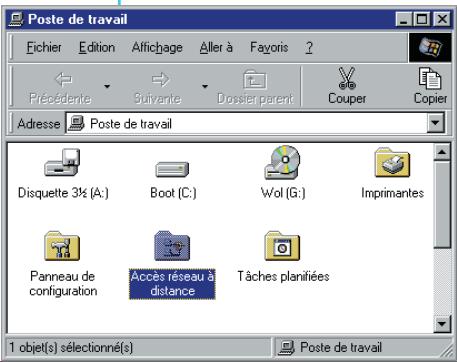Viewport: 457px width, 362px height.
Task: Click the Wol (G:) label text
Action: (x=283, y=193)
